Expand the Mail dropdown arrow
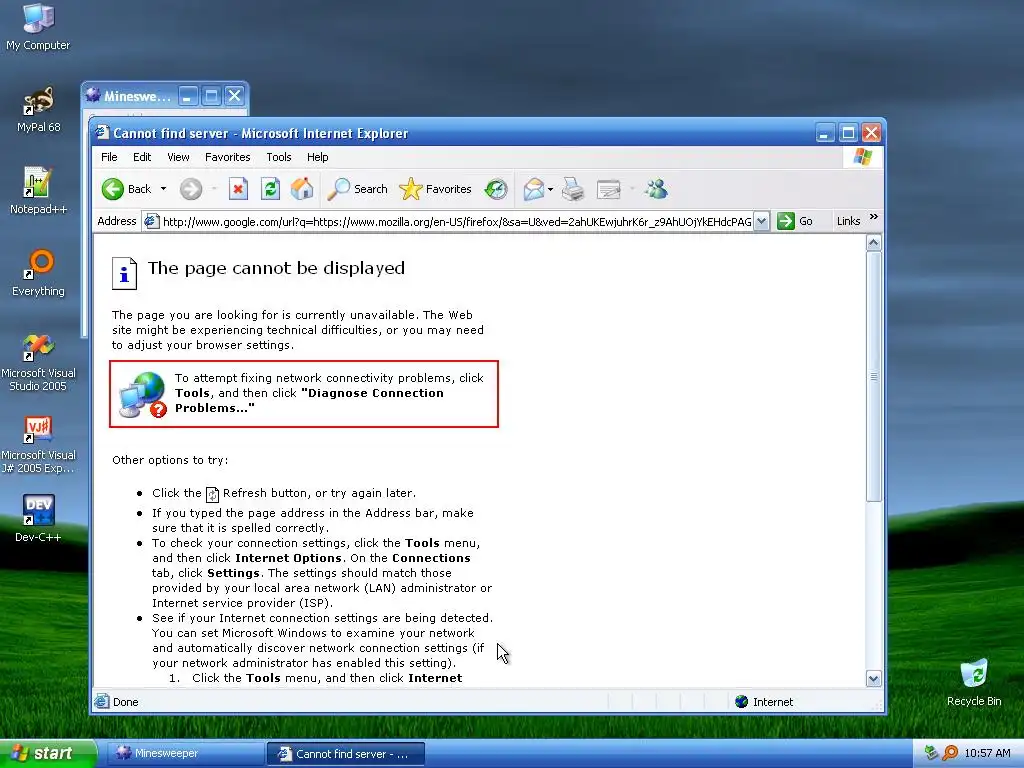This screenshot has height=768, width=1024. point(551,189)
